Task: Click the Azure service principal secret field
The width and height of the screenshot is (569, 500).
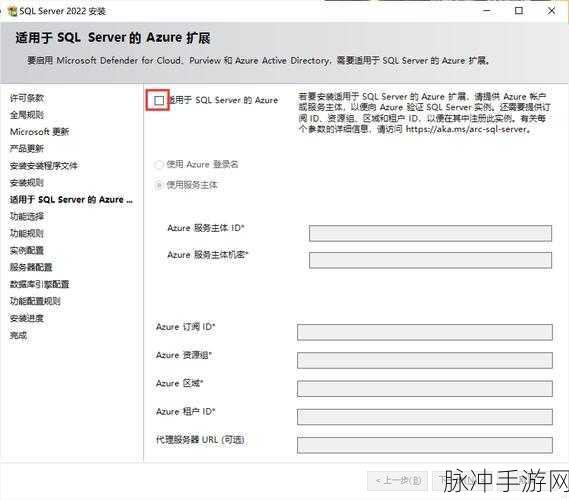Action: click(x=430, y=260)
